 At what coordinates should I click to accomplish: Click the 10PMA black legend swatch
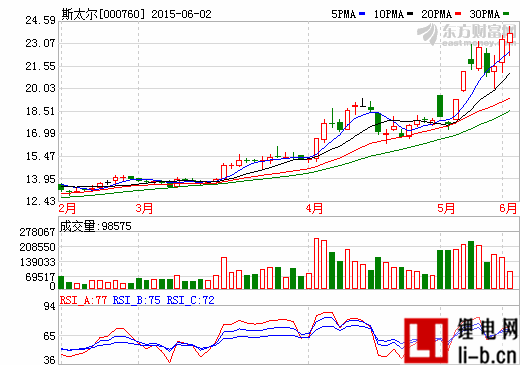410,14
